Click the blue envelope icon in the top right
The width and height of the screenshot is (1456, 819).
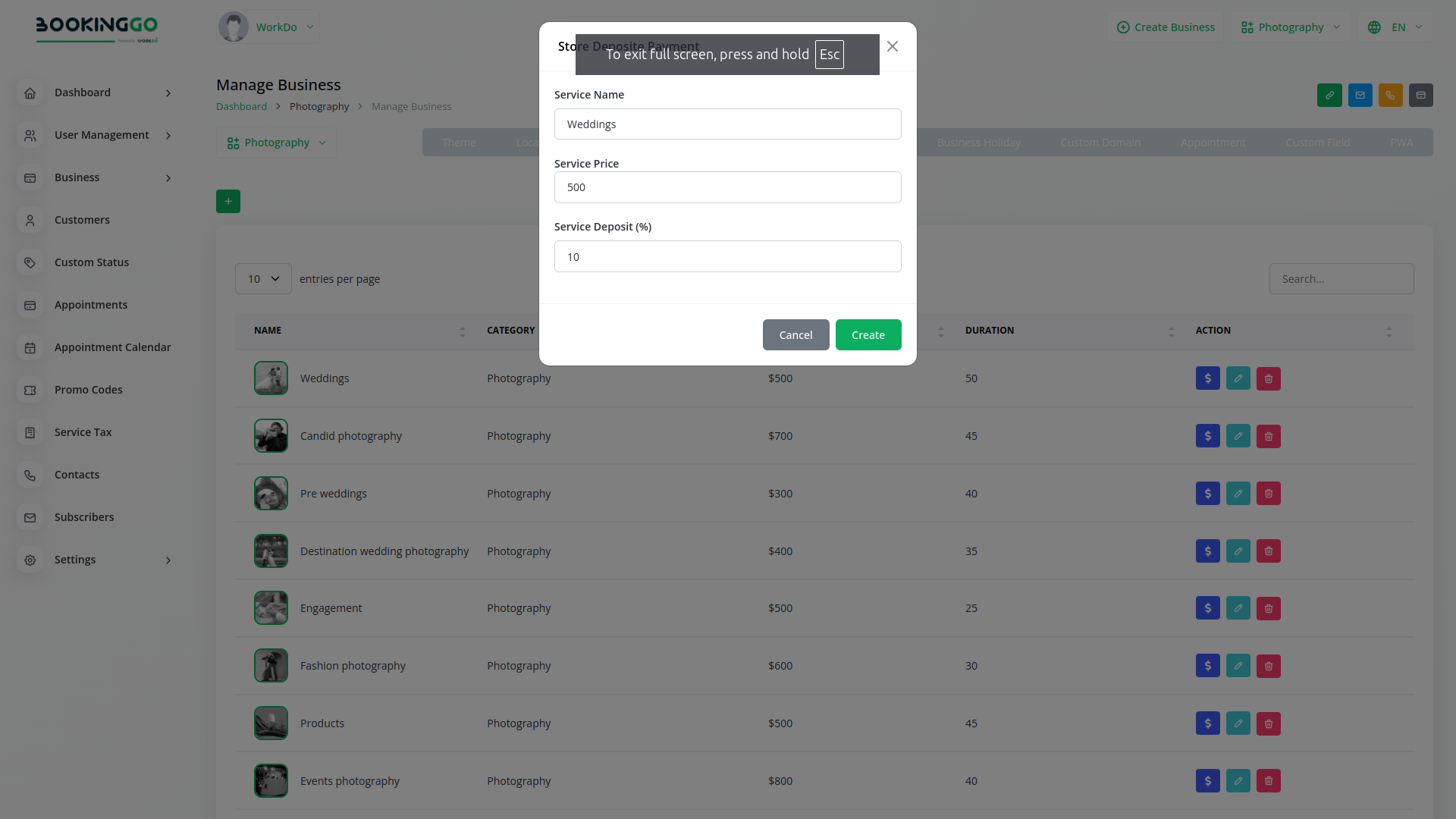click(x=1360, y=96)
